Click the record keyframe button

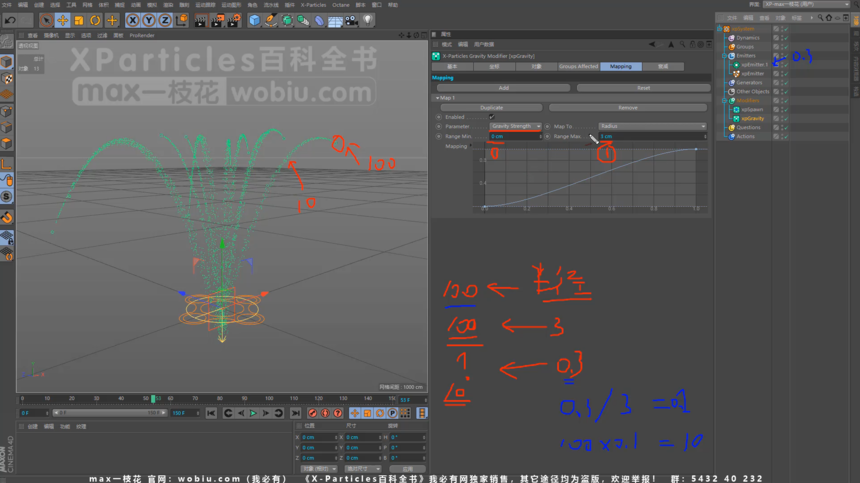pos(313,413)
